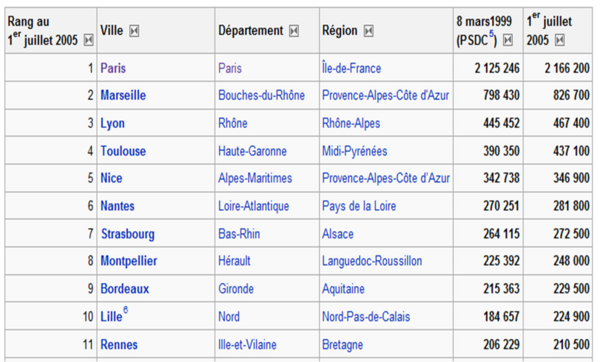This screenshot has height=362, width=600.
Task: Sort table by Département column icon
Action: point(294,31)
